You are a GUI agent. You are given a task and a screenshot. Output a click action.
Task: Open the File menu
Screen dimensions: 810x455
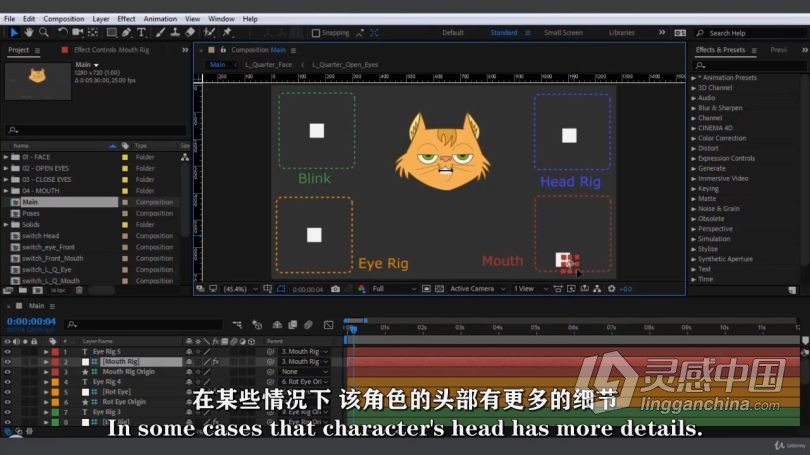pos(9,19)
